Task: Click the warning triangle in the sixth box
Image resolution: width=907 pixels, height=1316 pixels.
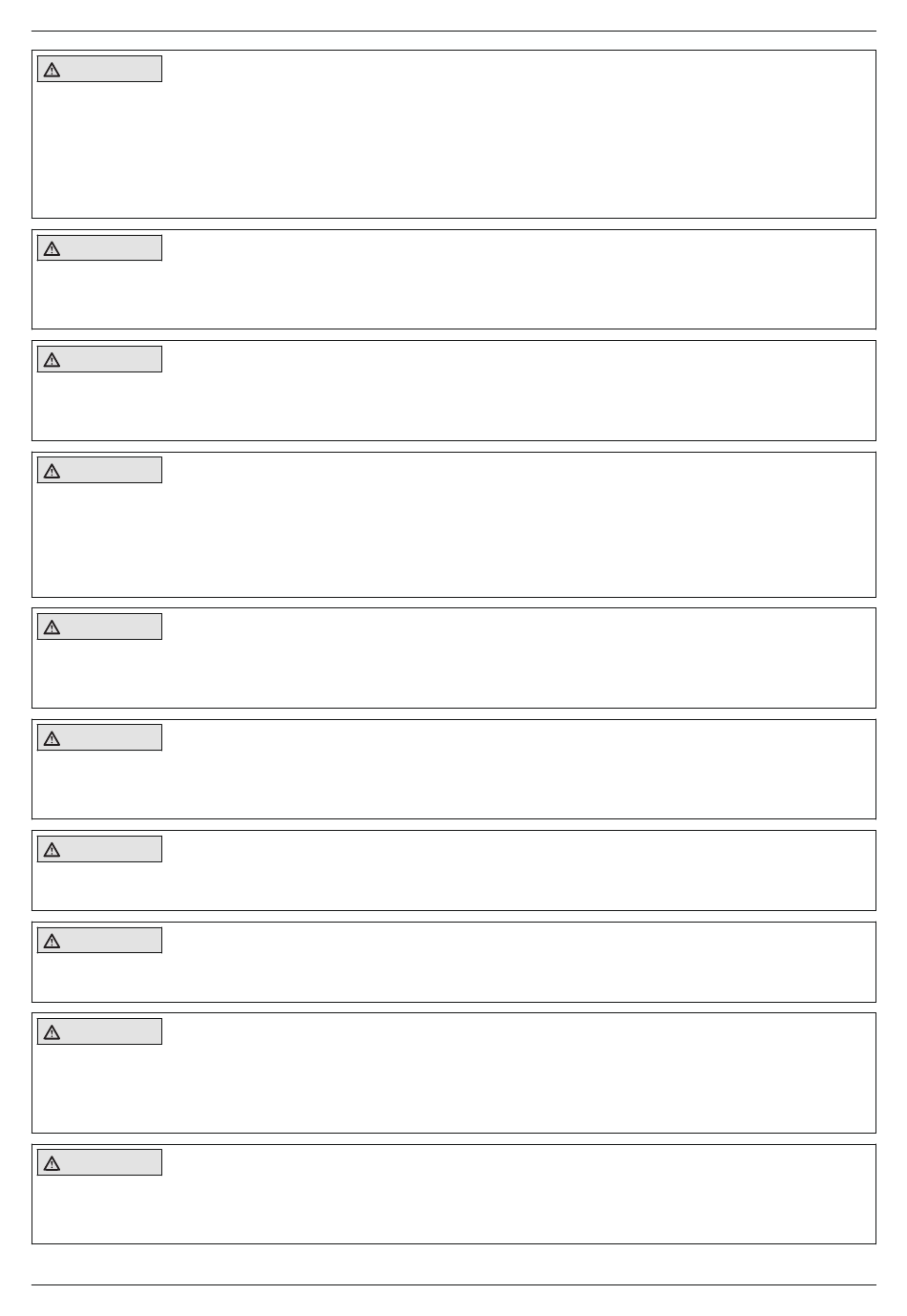Action: click(52, 738)
